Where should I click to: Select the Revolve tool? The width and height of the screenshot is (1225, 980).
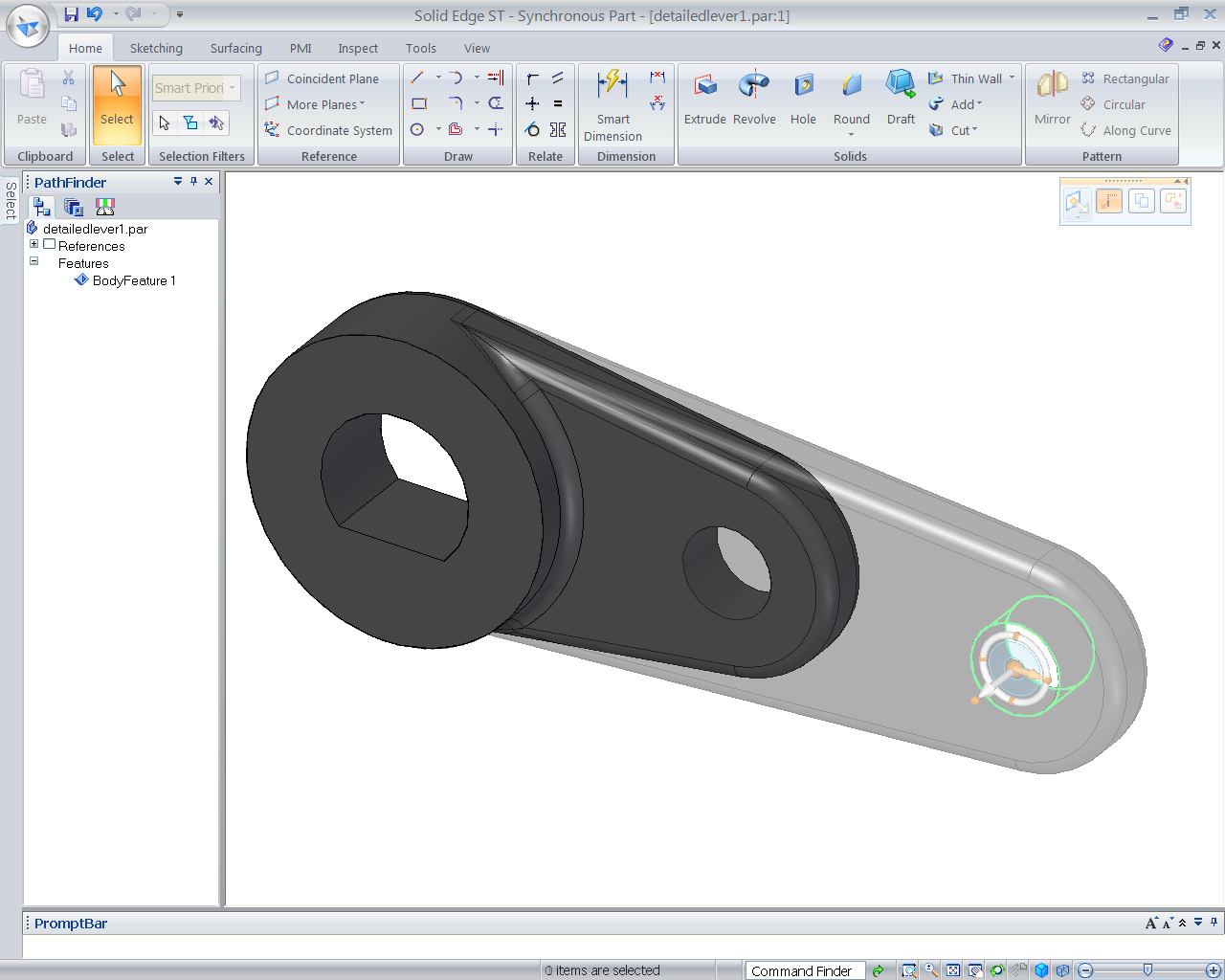[754, 98]
